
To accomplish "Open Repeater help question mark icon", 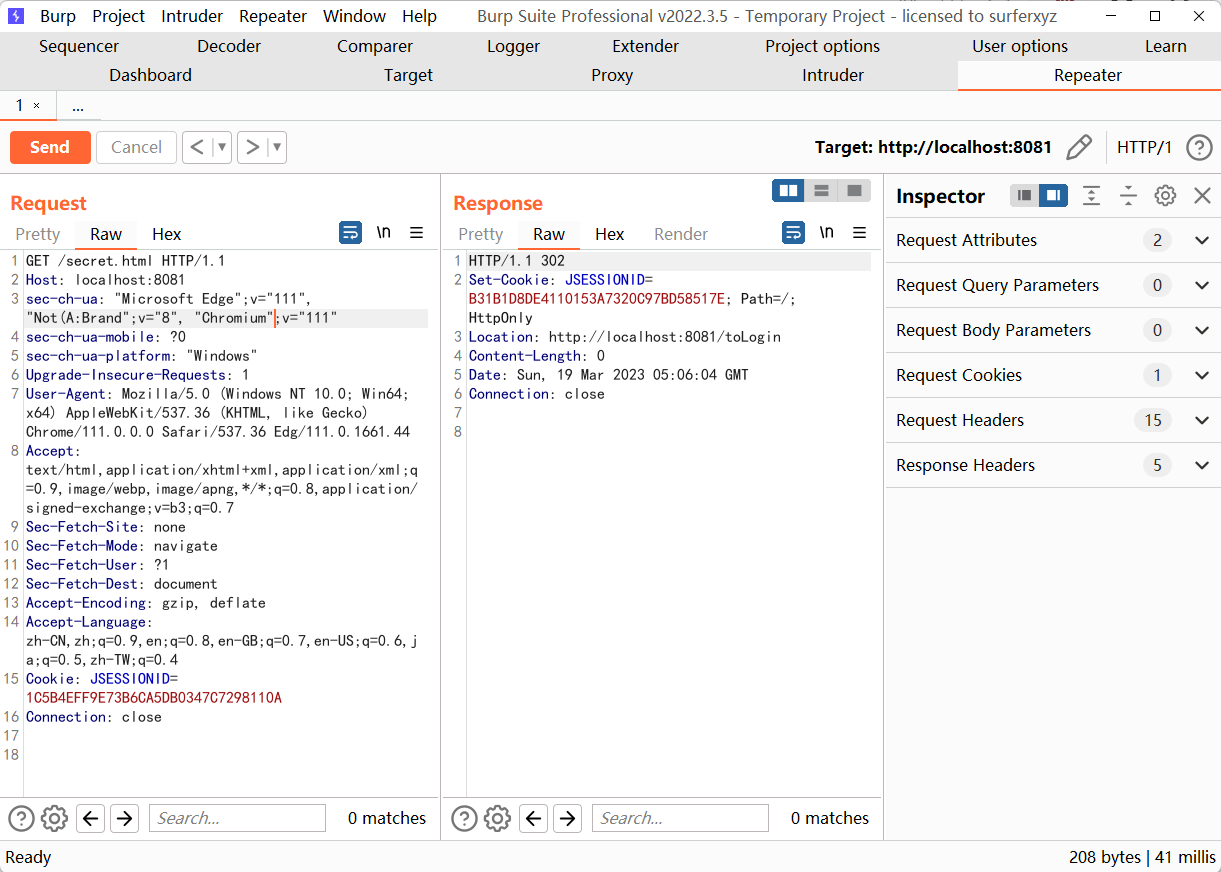I will tap(1199, 147).
